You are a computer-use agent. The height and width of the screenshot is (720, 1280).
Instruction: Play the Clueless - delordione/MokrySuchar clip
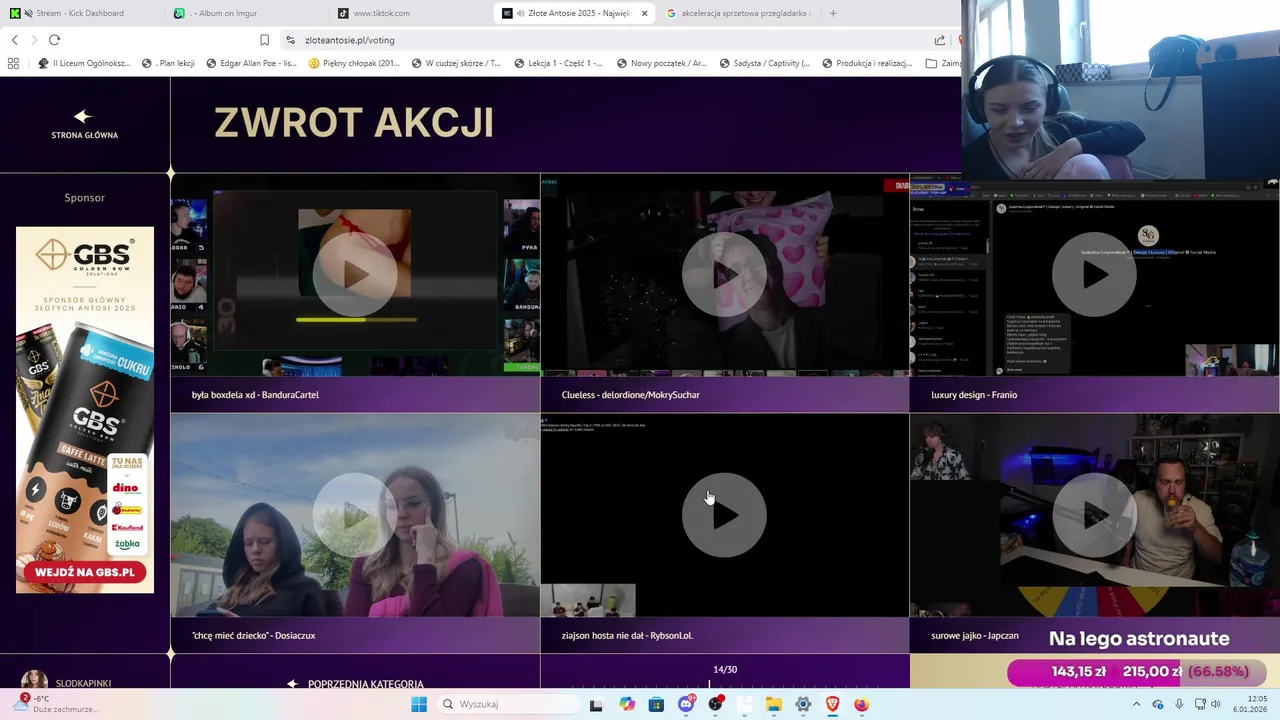(x=724, y=275)
